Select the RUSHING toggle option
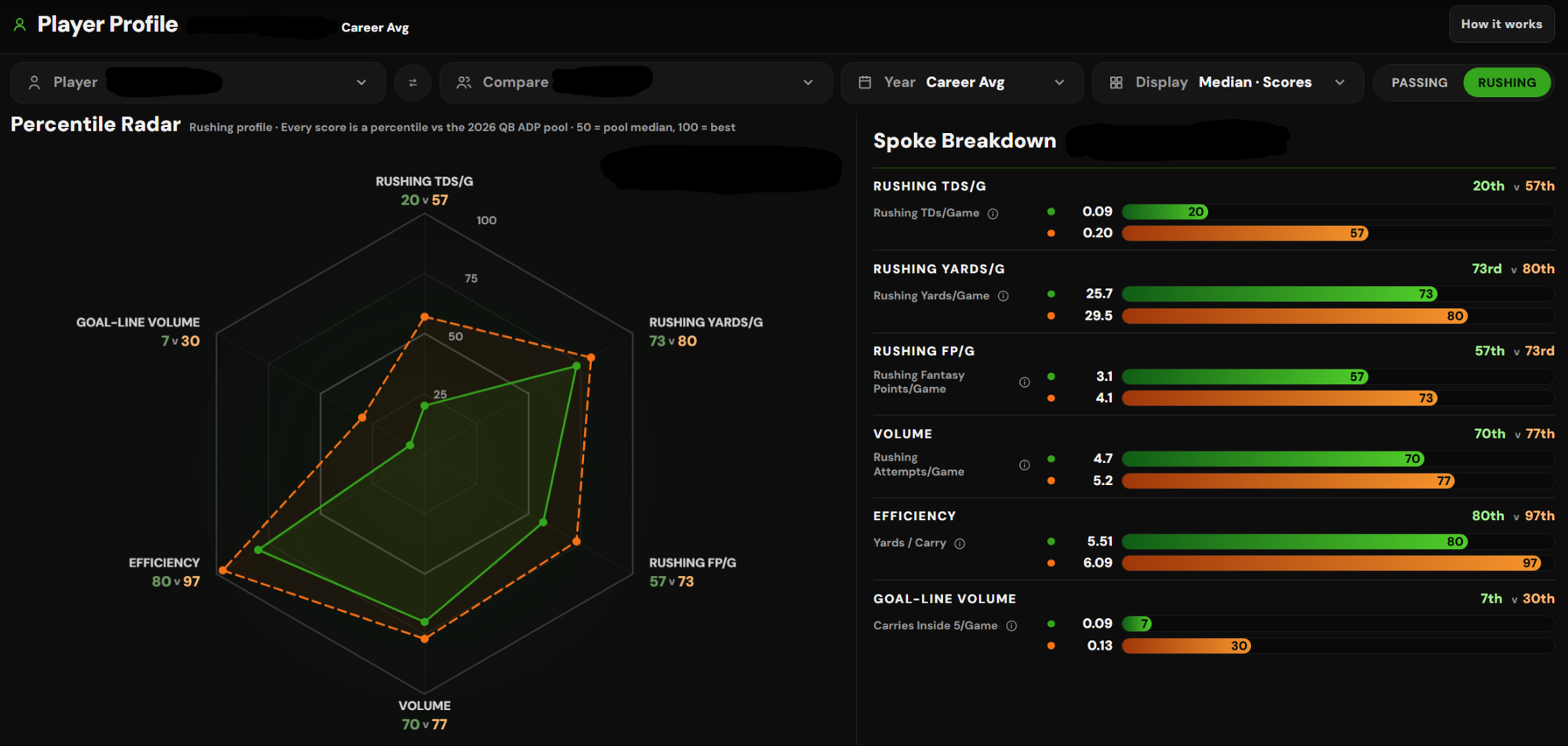The width and height of the screenshot is (1568, 746). (1506, 82)
